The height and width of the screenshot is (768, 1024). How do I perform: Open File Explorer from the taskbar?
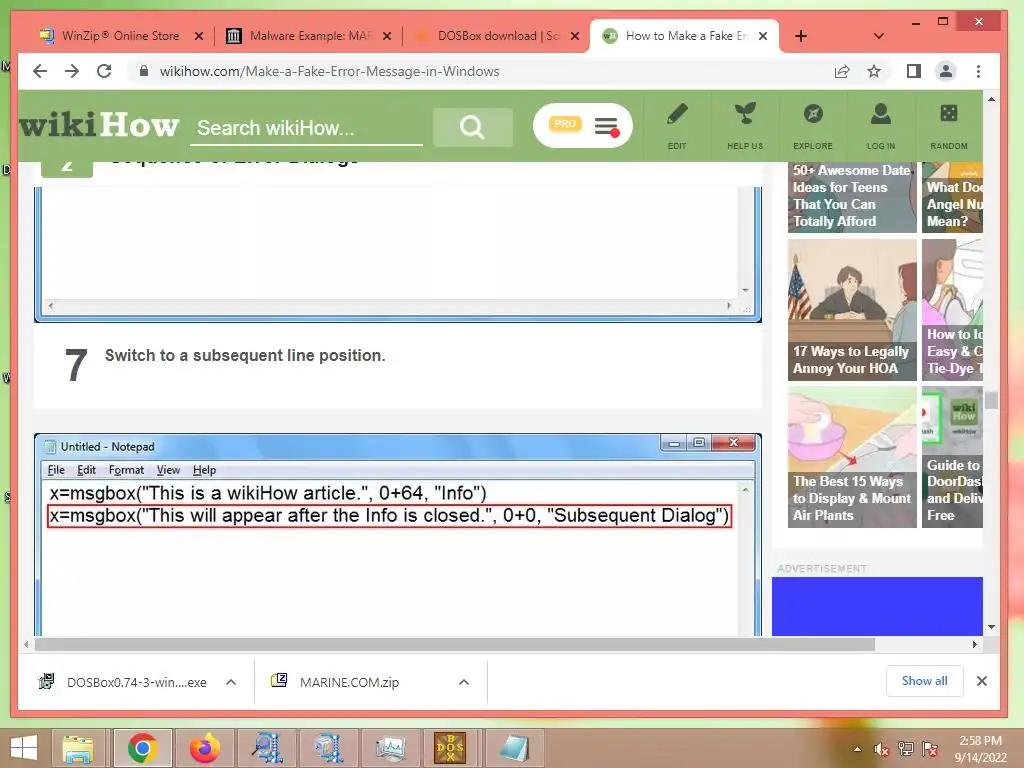pos(78,748)
